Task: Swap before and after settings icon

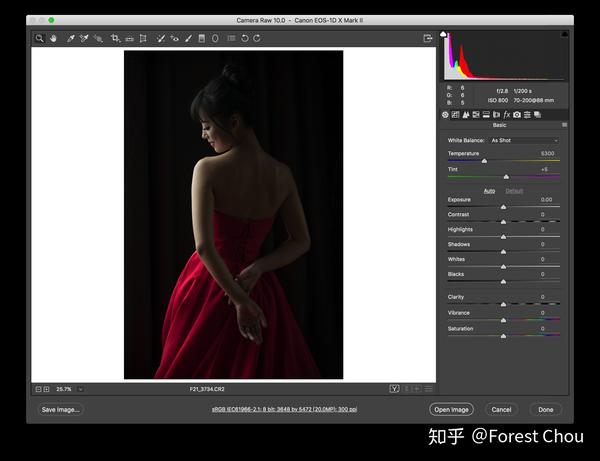Action: 407,389
